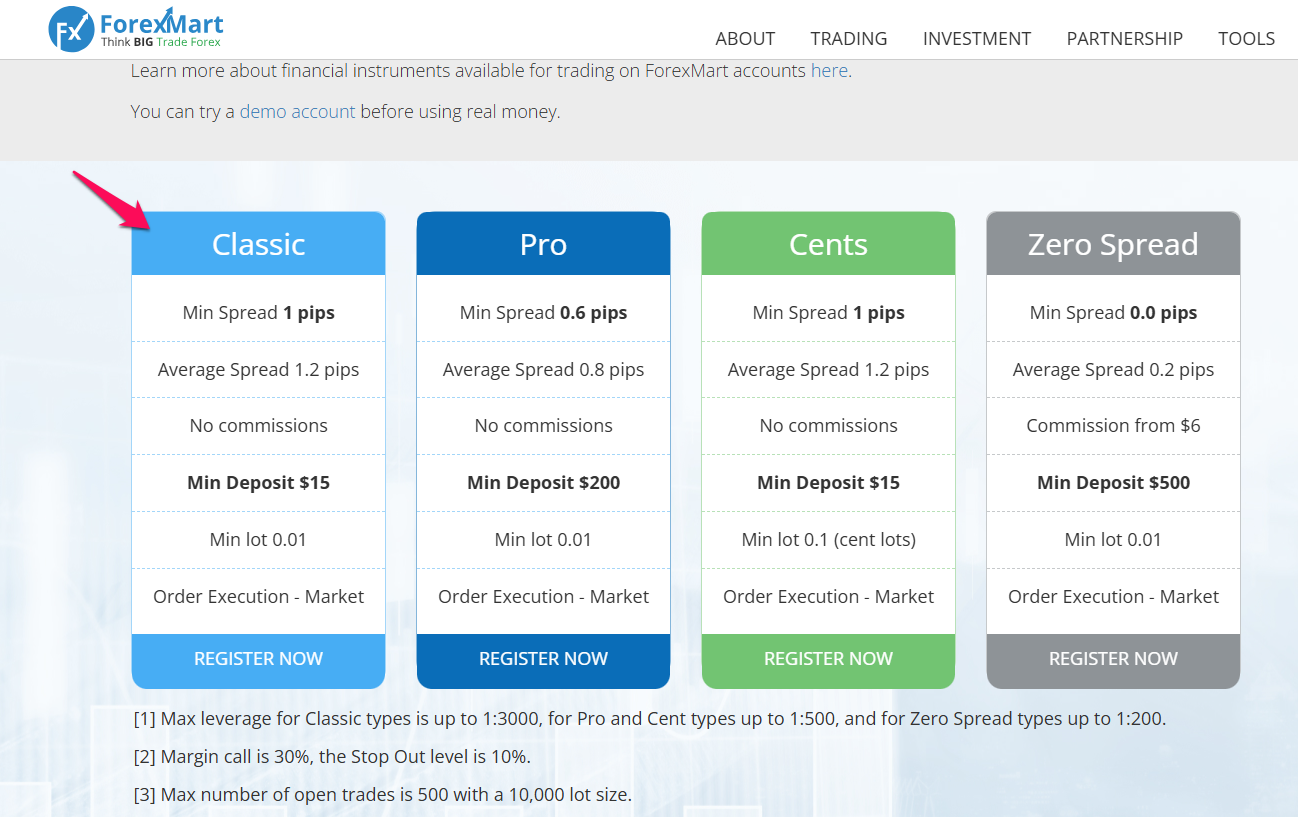
Task: Click REGISTER NOW for Classic account
Action: (x=258, y=659)
